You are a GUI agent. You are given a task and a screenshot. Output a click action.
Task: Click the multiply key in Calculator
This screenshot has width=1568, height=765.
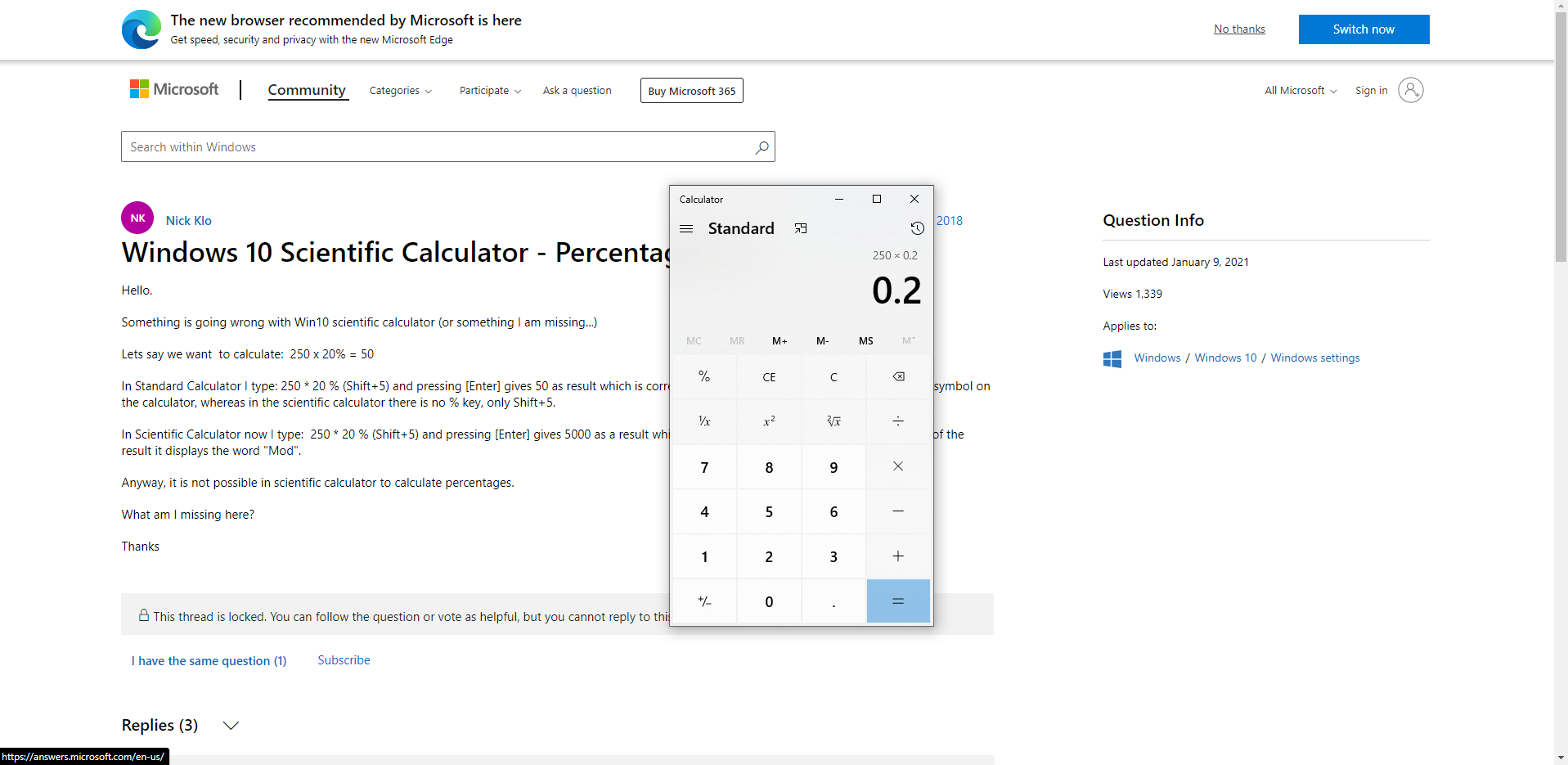(898, 466)
